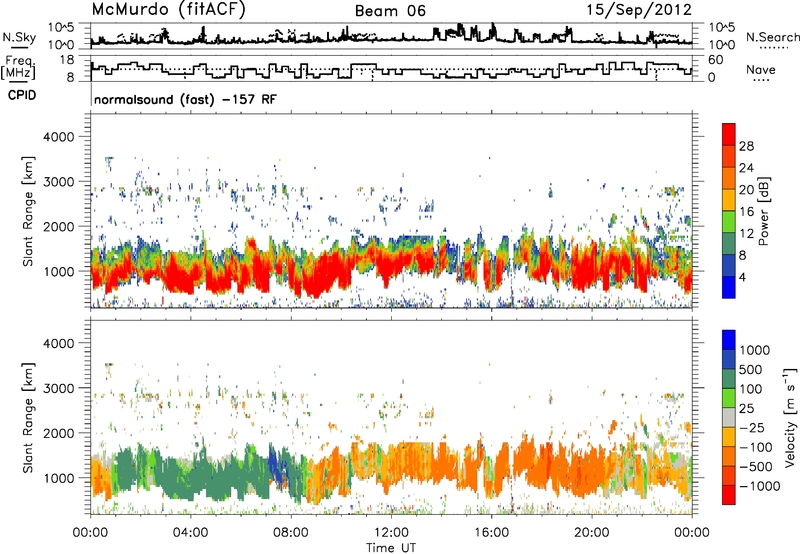Click the 'Power [dB]' color bar label
The image size is (800, 554).
763,211
